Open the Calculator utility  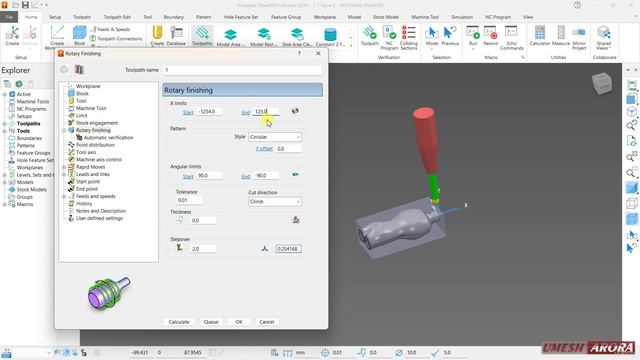point(540,36)
